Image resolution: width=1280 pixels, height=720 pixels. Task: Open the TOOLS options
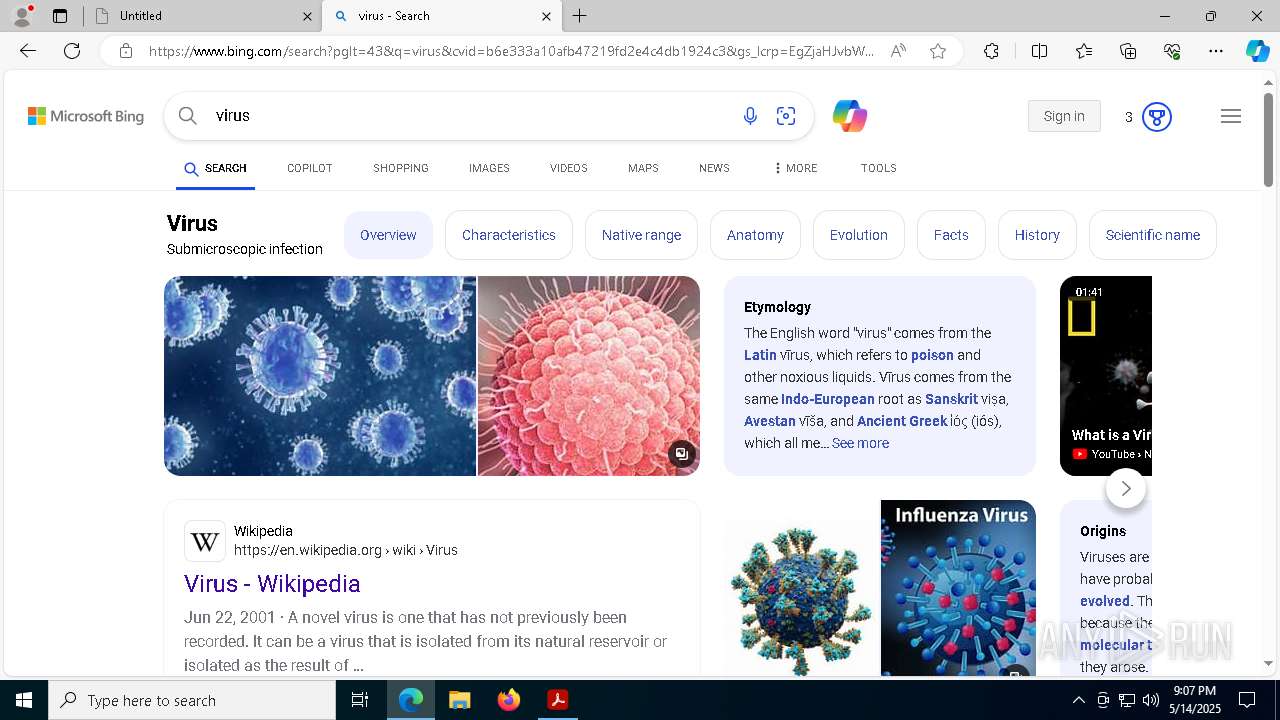click(878, 168)
